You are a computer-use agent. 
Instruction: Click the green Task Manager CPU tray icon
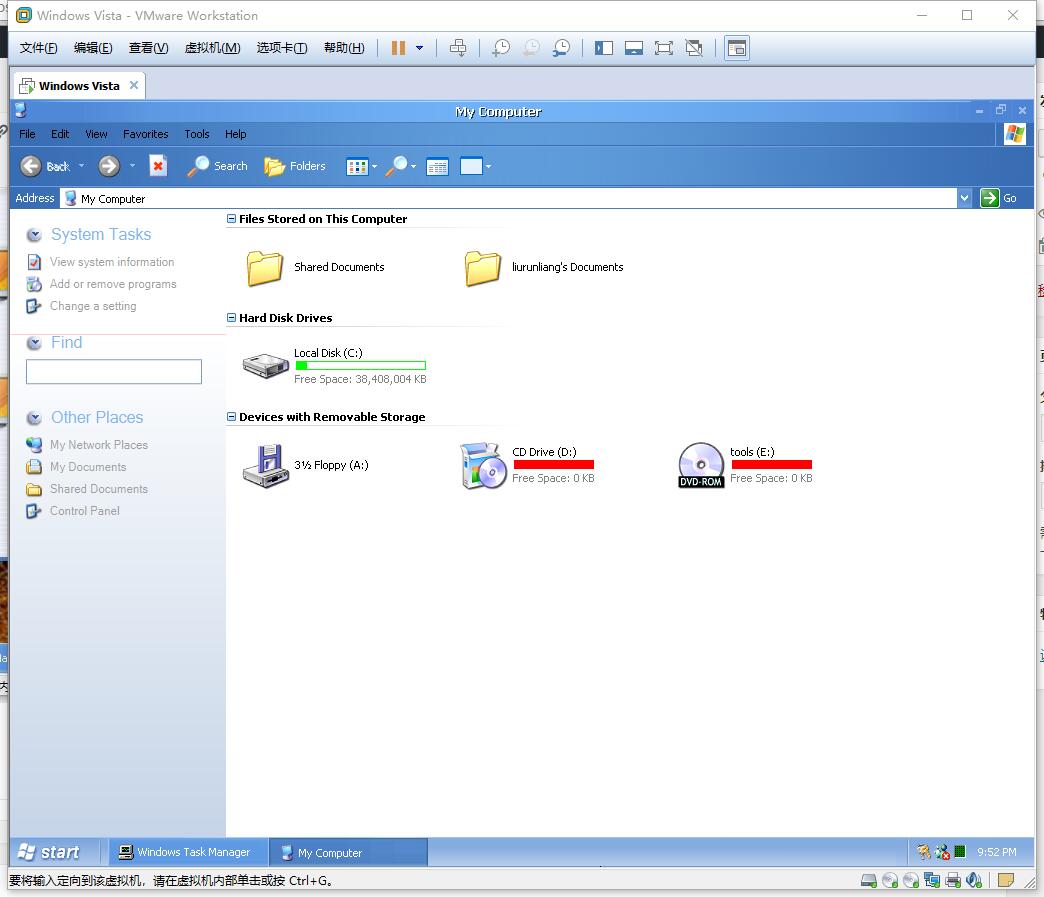tap(960, 851)
